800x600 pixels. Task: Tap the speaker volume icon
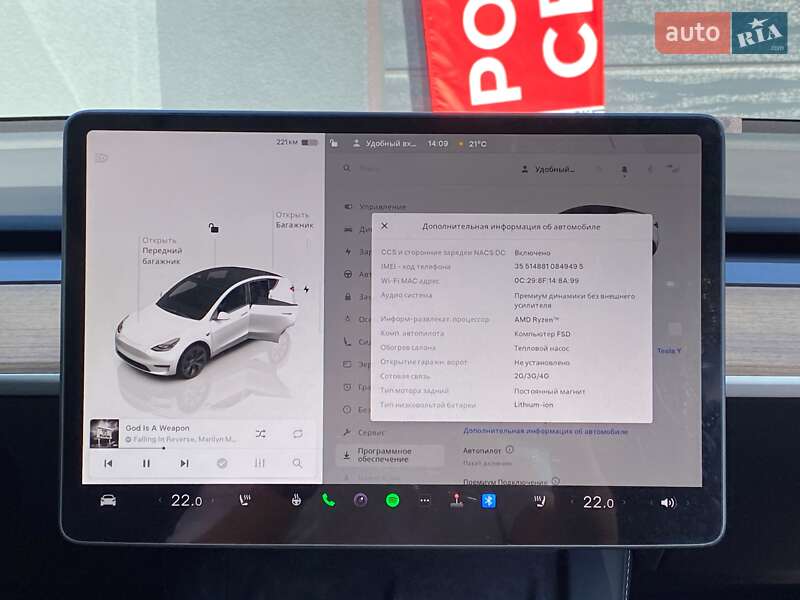click(x=667, y=503)
